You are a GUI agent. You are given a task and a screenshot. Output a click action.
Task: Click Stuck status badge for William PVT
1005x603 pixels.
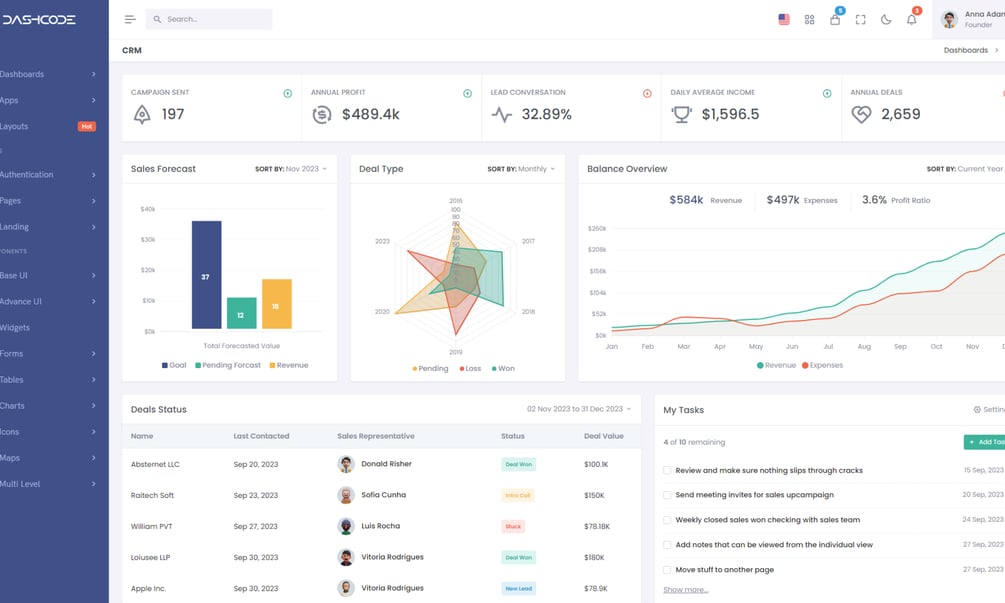point(513,527)
